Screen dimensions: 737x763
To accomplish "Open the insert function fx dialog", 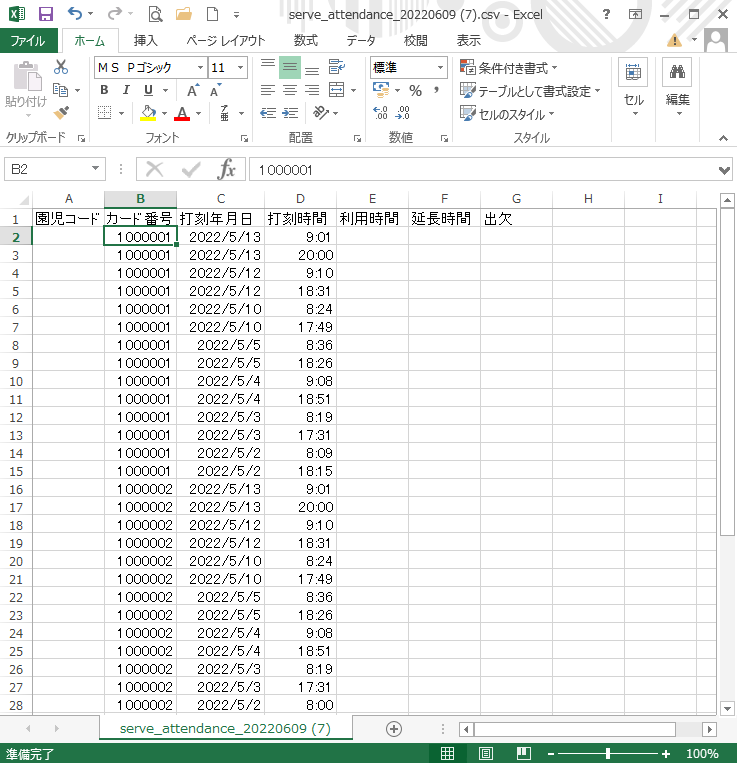I will (227, 169).
